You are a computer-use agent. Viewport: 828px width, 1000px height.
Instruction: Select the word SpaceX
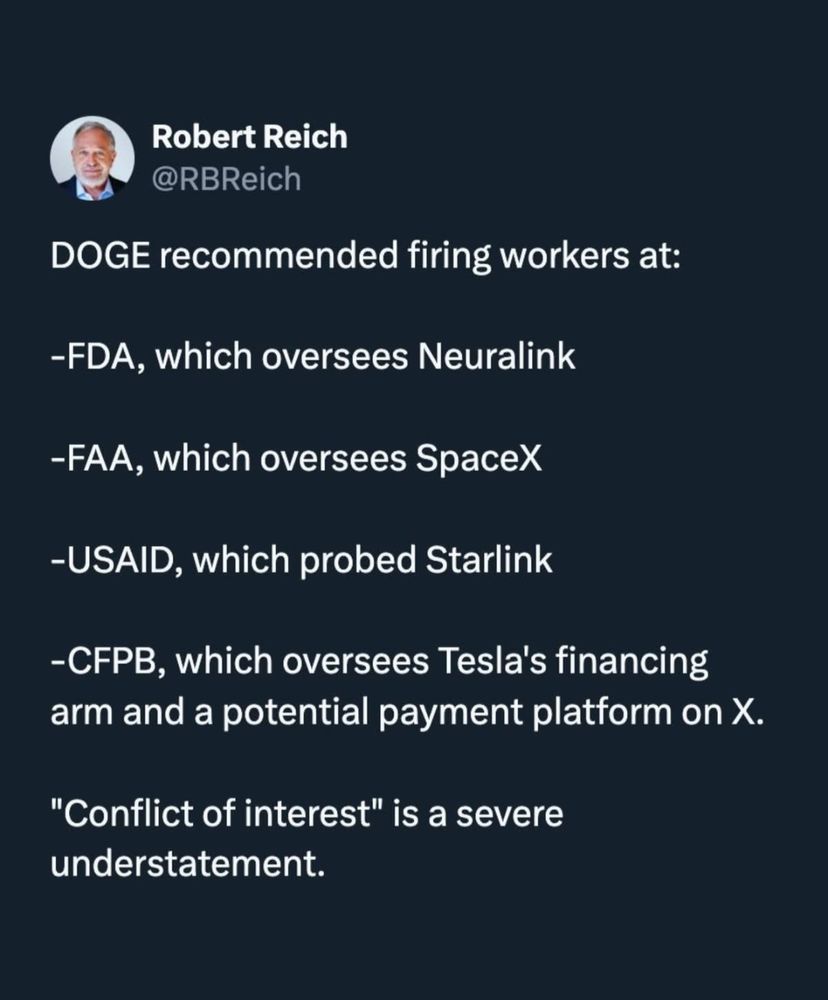479,458
